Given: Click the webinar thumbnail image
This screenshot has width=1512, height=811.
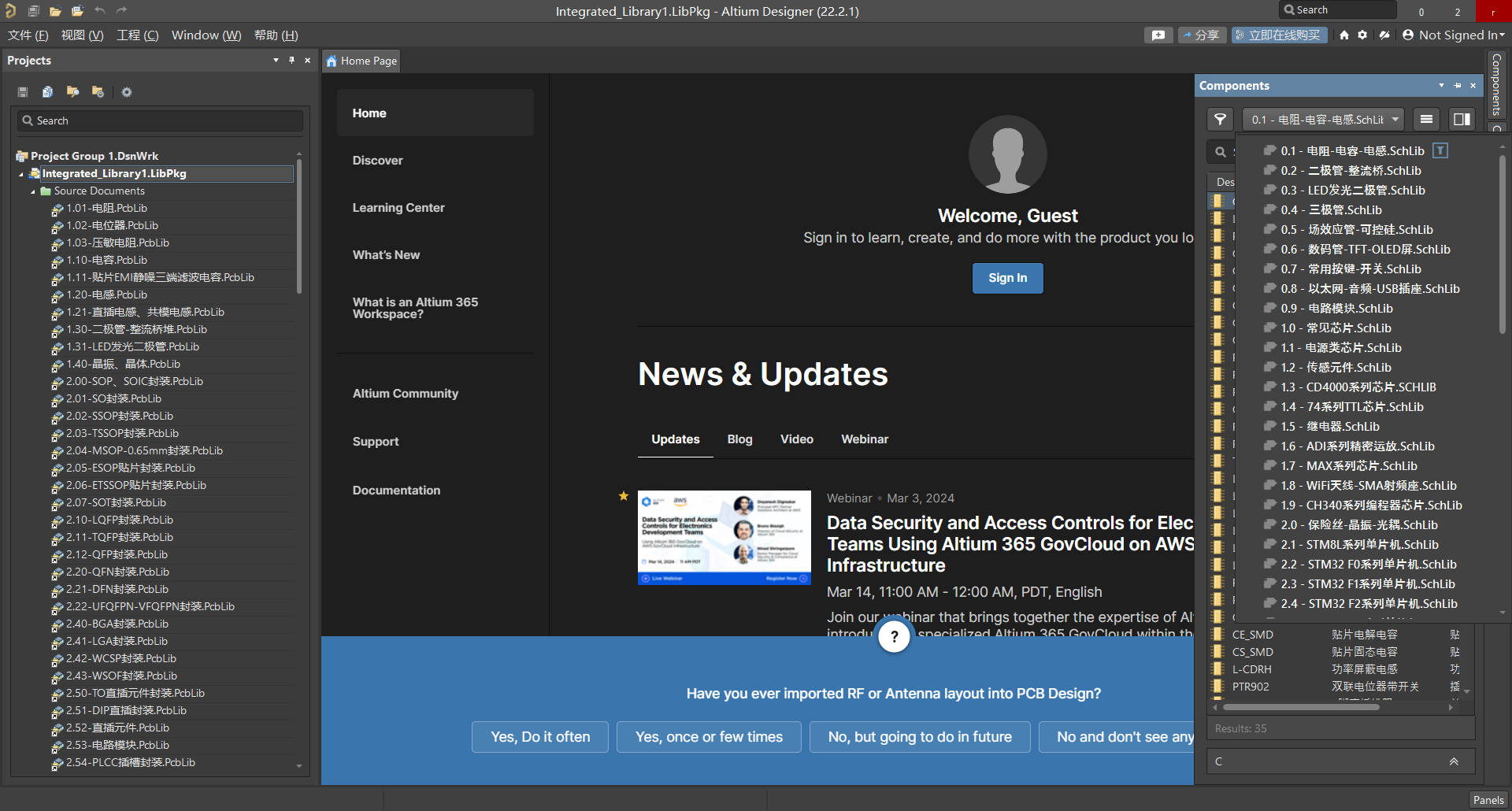Looking at the screenshot, I should tap(724, 538).
